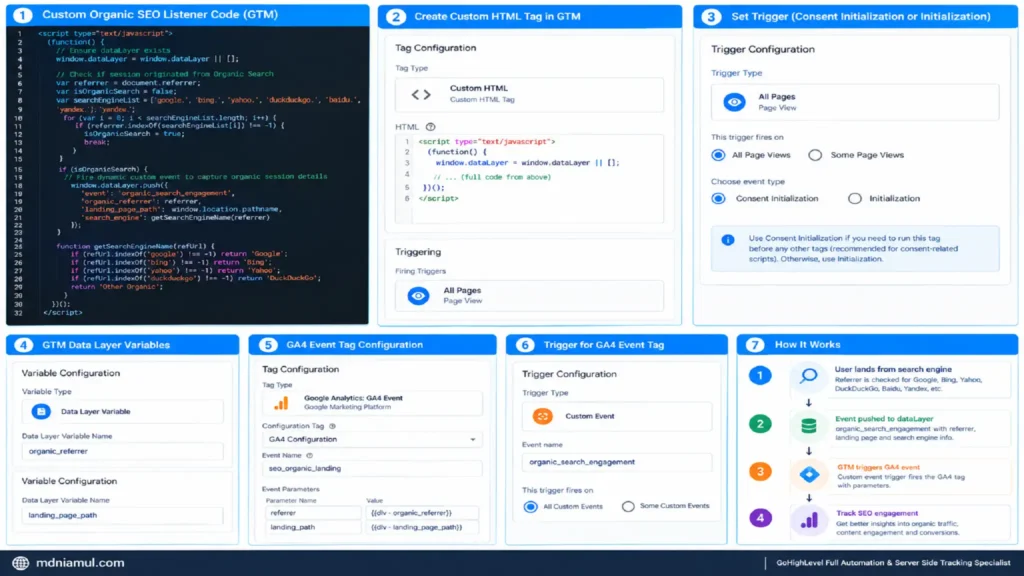1024x576 pixels.
Task: Click the Custom HTML code brackets icon
Action: (421, 94)
